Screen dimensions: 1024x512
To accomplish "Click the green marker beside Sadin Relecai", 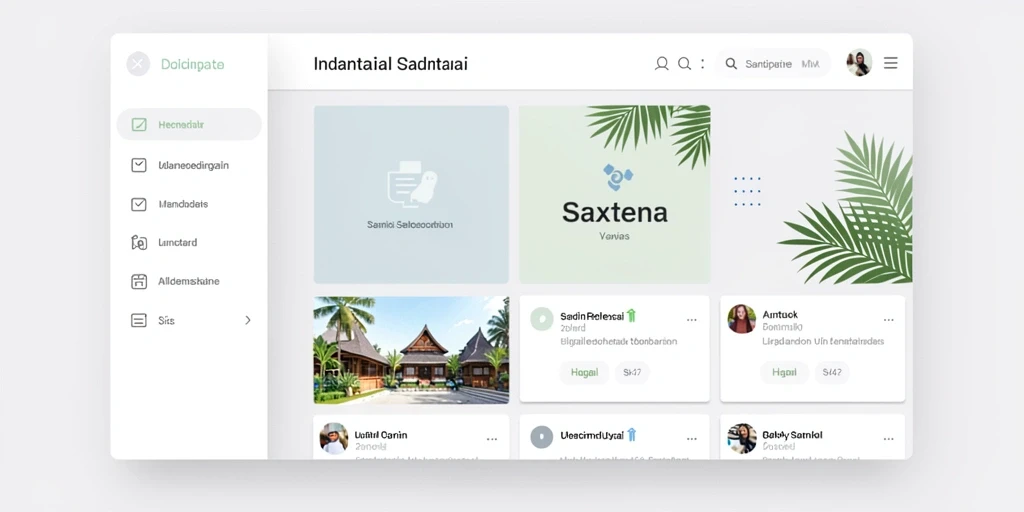I will tap(631, 315).
